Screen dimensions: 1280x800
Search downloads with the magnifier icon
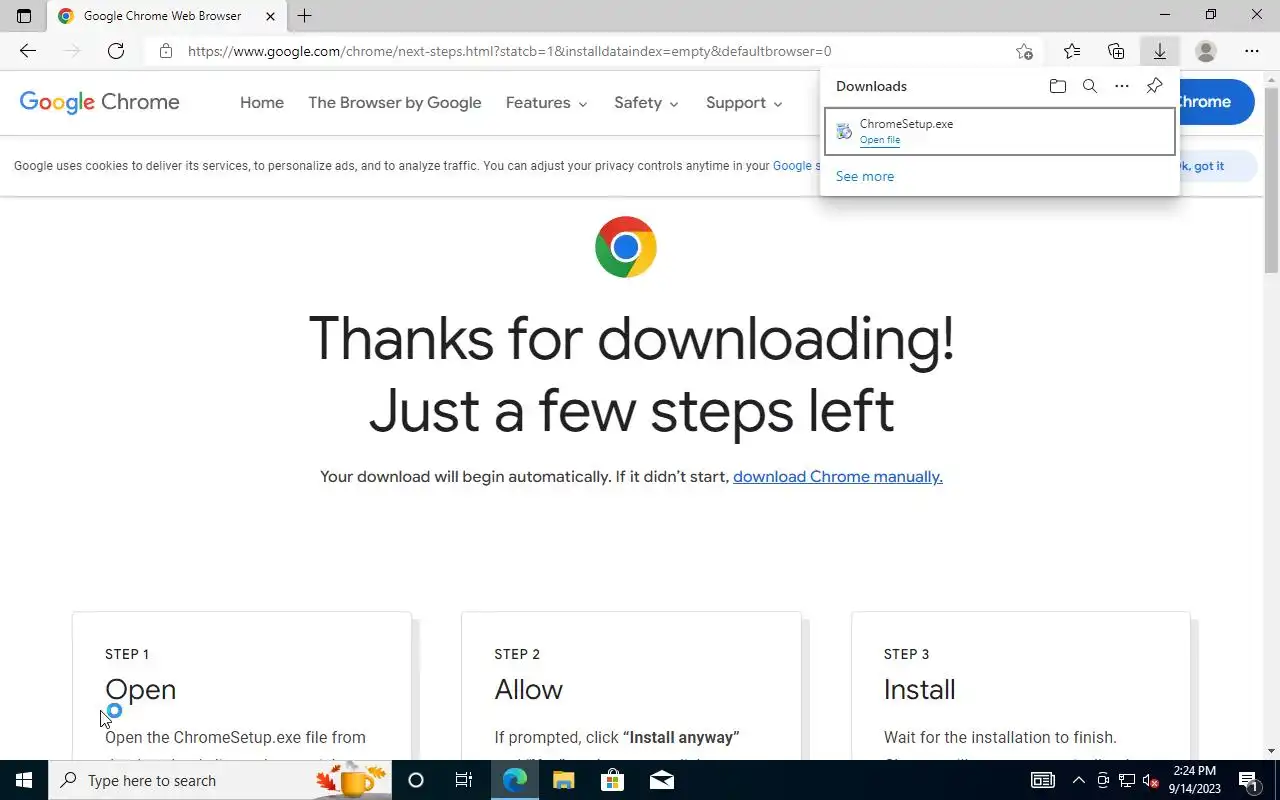[1090, 86]
